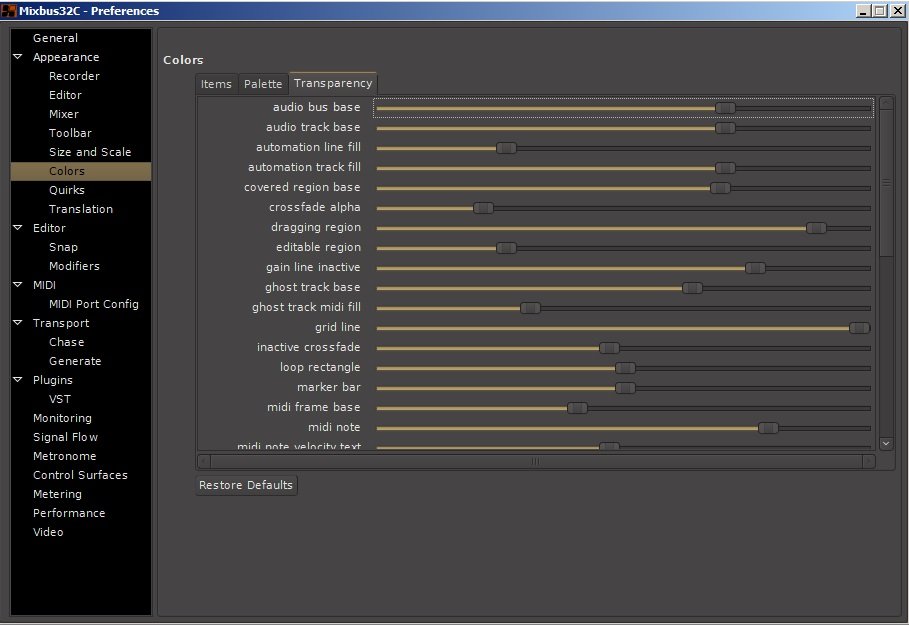Screen dimensions: 909x625
Task: Click the midi frame base slider handle
Action: click(577, 408)
